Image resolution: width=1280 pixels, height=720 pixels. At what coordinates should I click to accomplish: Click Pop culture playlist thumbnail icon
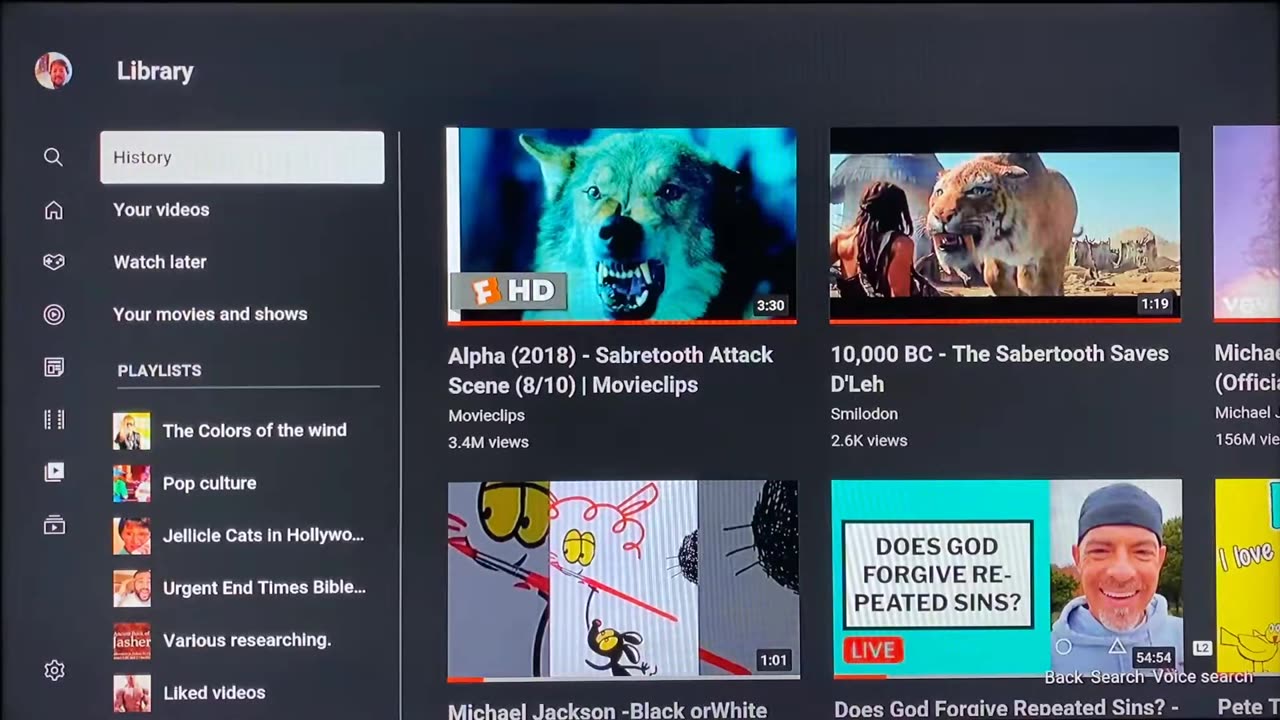click(x=131, y=483)
